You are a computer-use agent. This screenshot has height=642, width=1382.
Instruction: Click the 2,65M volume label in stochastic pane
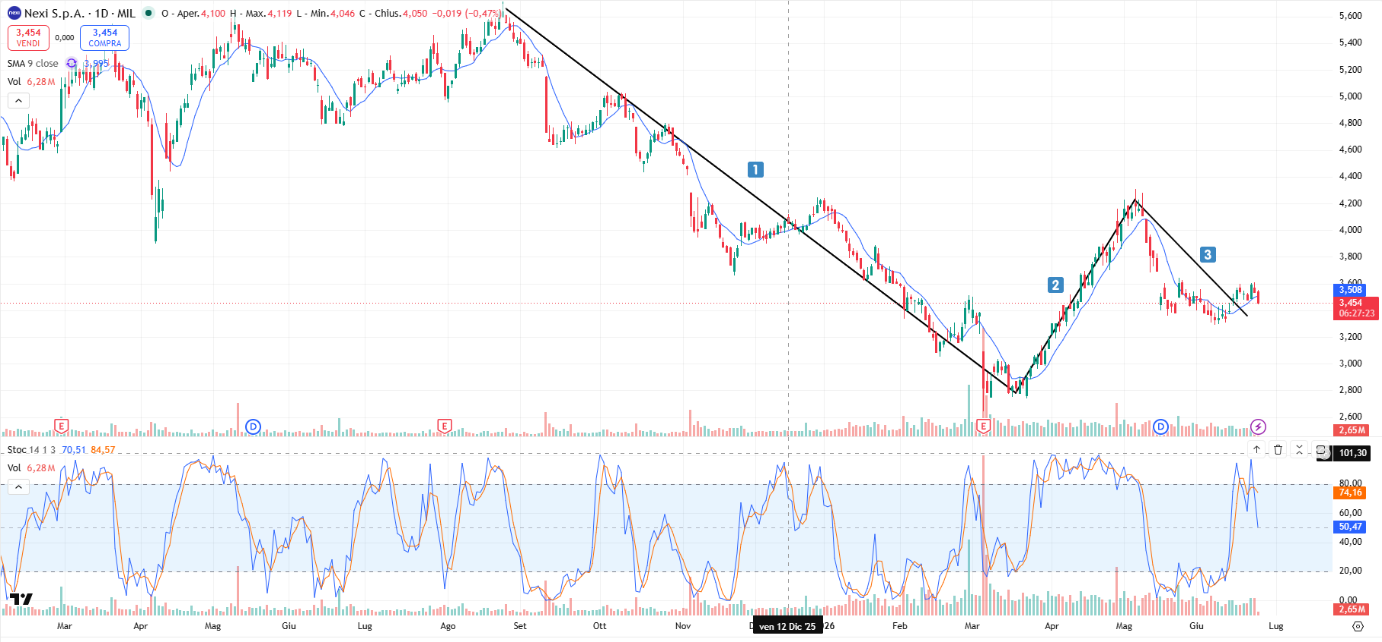click(1351, 609)
